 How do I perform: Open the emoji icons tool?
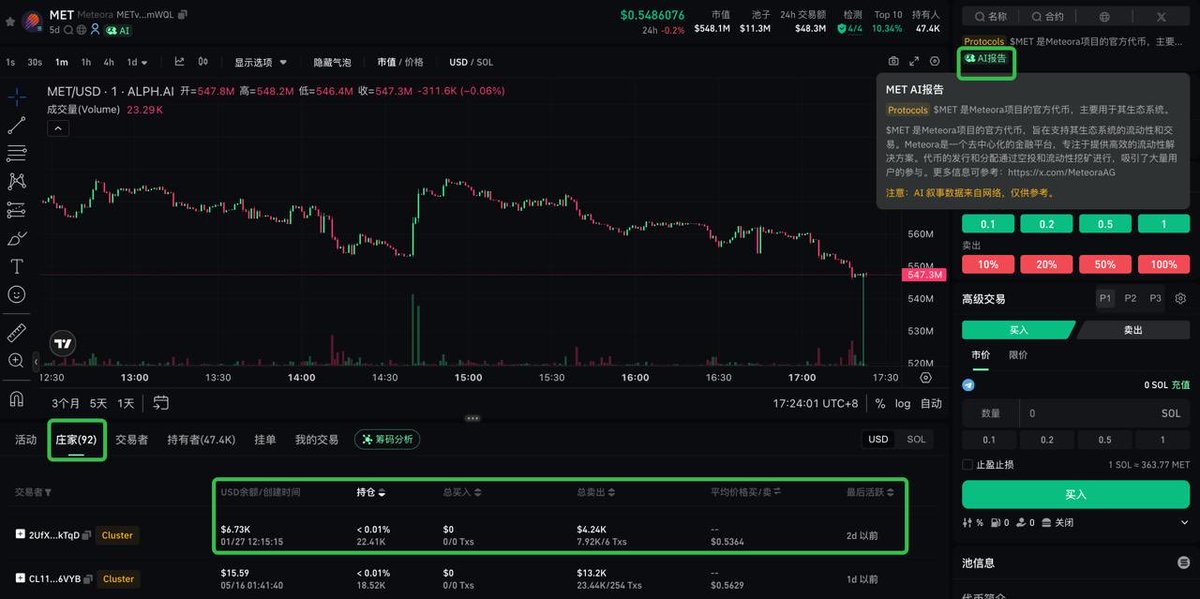coord(17,295)
